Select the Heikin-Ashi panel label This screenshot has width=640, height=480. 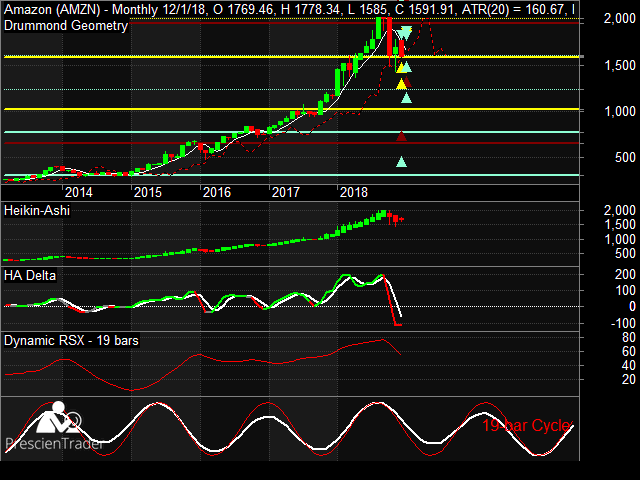click(x=37, y=211)
